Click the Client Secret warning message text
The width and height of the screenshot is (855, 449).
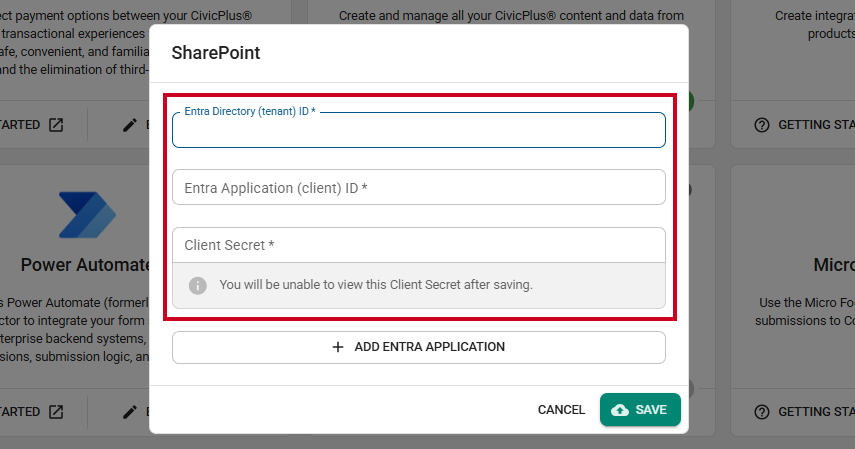[x=376, y=285]
